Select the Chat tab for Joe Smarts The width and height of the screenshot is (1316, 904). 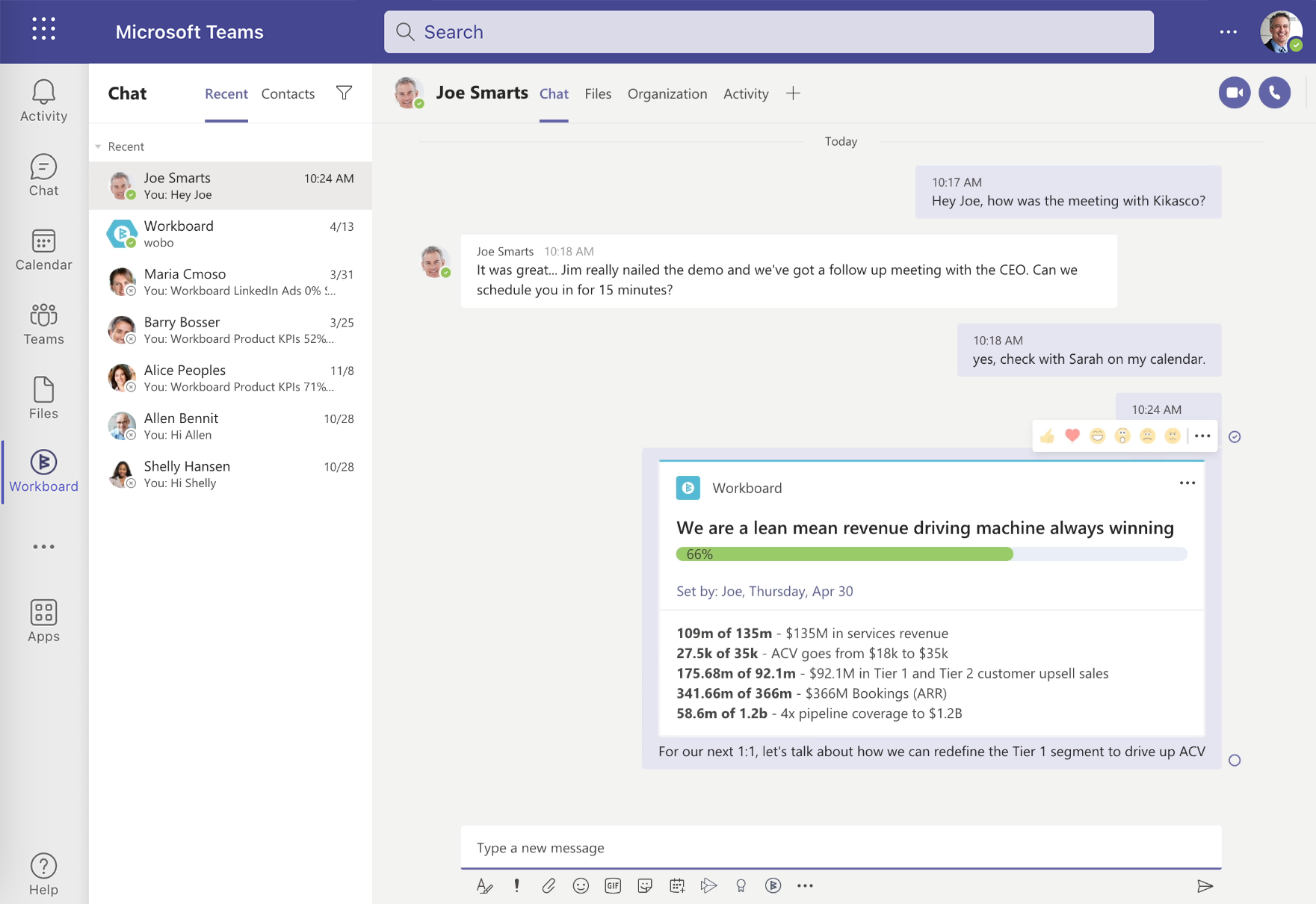coord(554,93)
